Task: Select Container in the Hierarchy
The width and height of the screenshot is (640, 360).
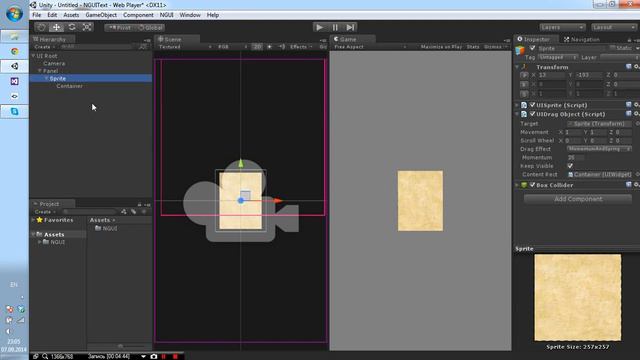Action: coord(70,86)
